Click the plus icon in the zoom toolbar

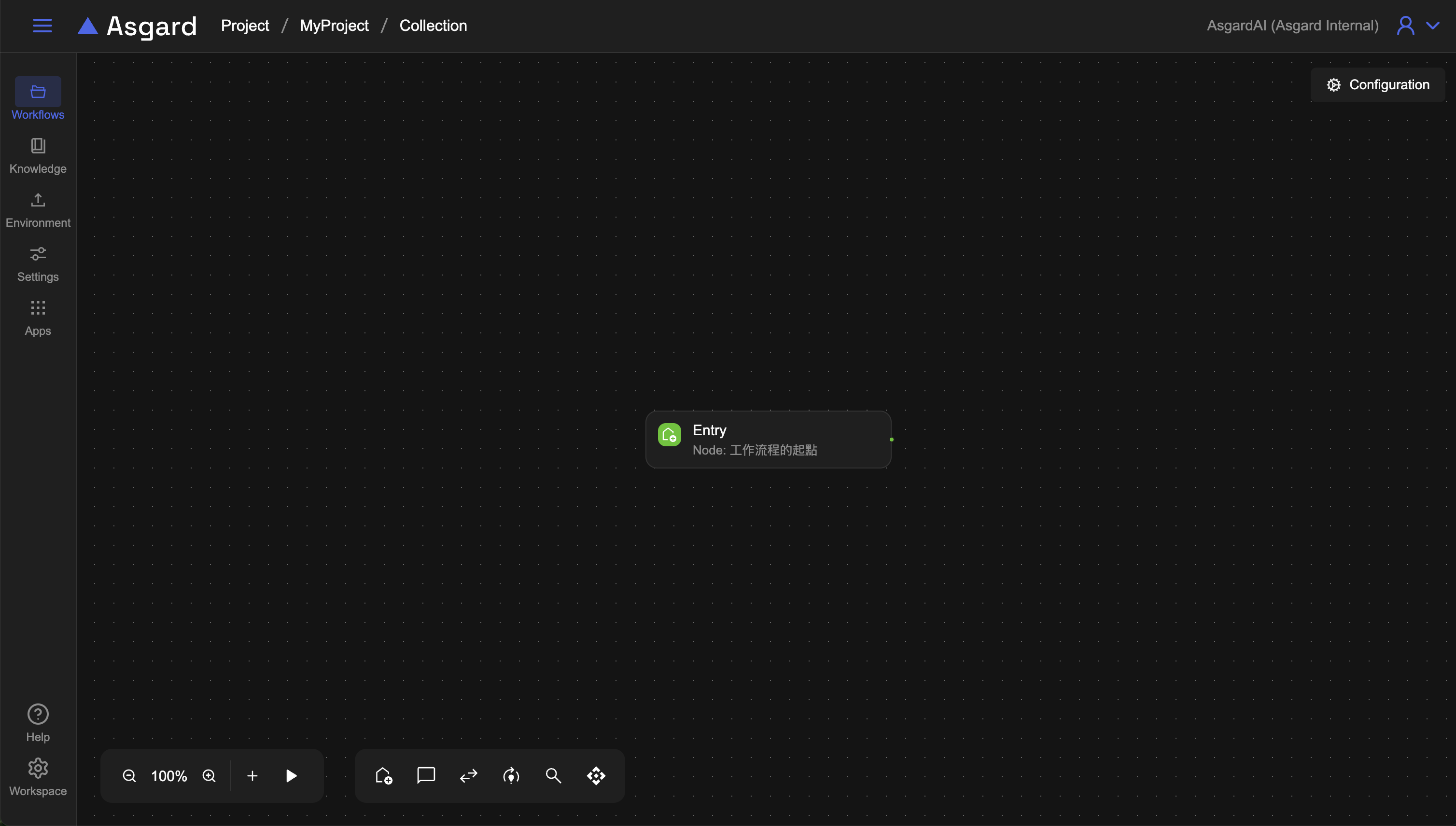[252, 775]
